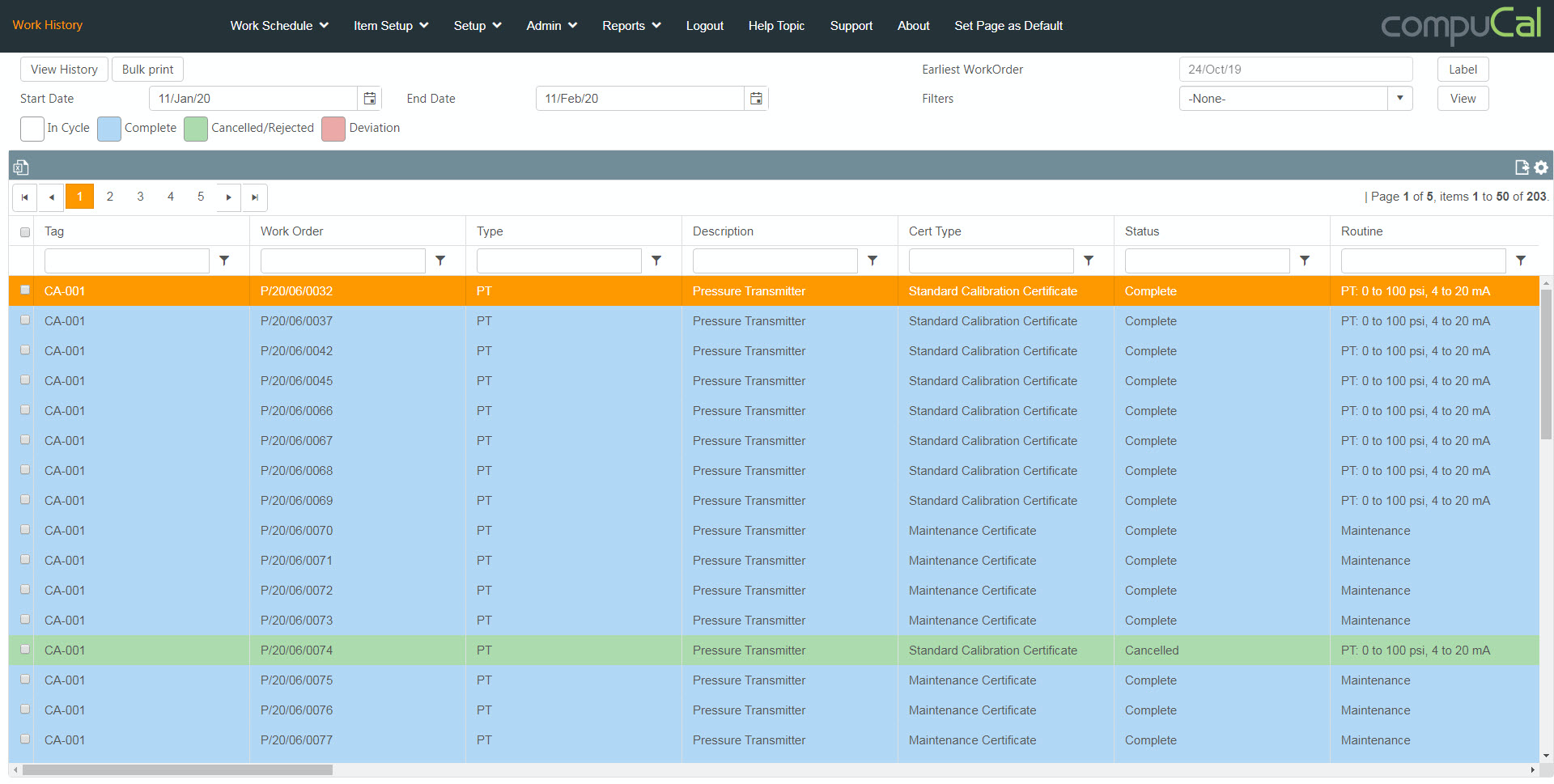The image size is (1554, 784).
Task: Click the Status column filter text box
Action: tap(1207, 261)
